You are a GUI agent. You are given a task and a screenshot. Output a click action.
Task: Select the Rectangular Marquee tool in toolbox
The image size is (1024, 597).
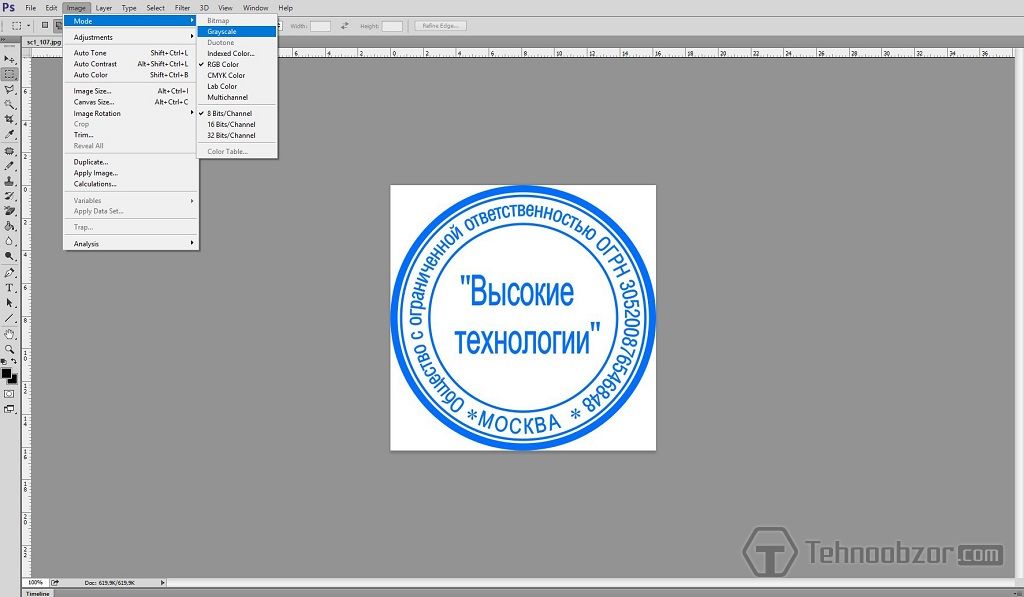pyautogui.click(x=9, y=74)
